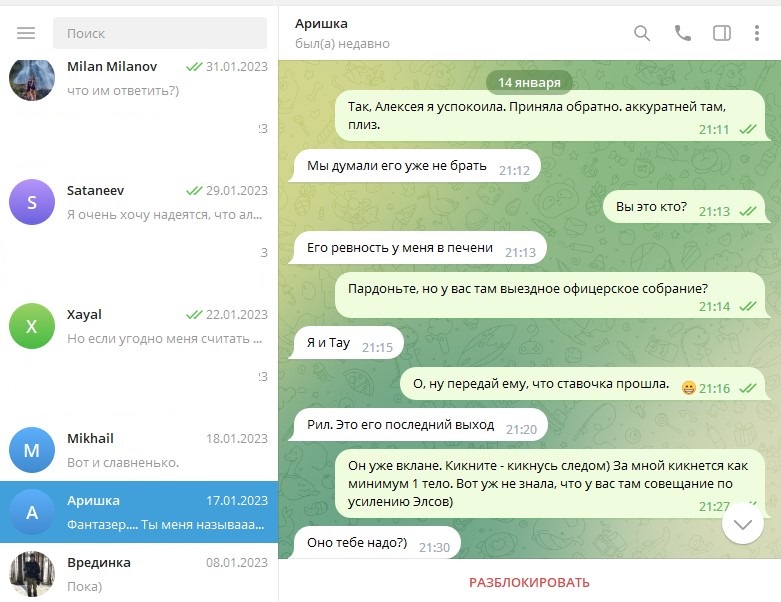
Task: Type in the Поиск search field
Action: [x=160, y=33]
